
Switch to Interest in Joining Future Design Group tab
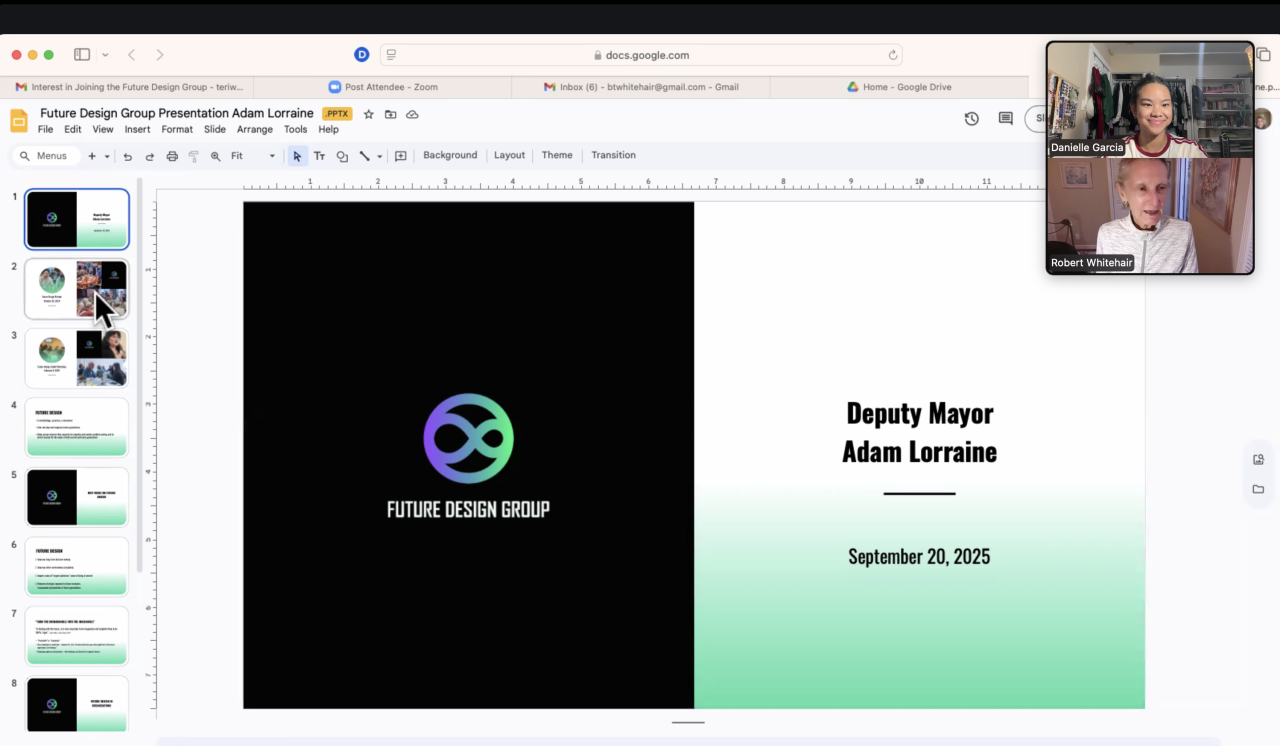tap(129, 87)
